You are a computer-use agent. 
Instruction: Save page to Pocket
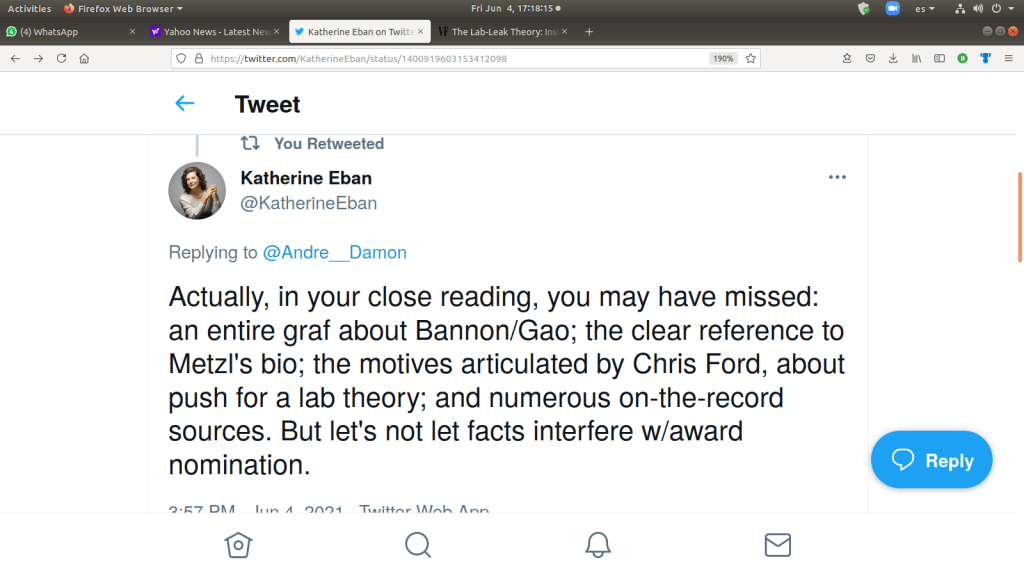click(x=870, y=58)
